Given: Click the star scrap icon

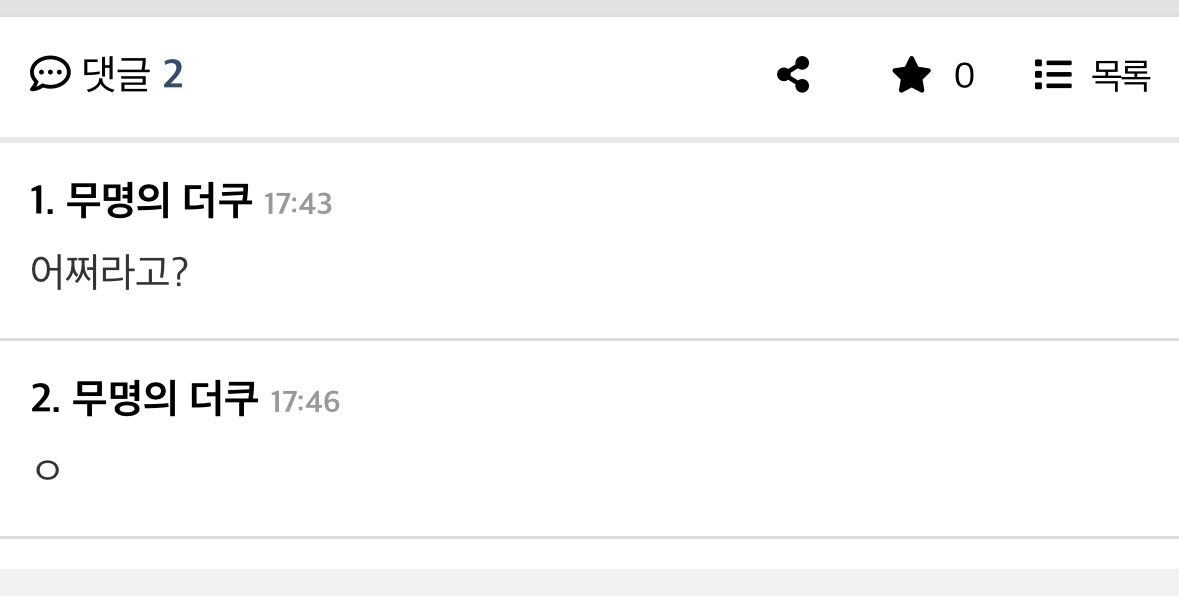Looking at the screenshot, I should (911, 75).
